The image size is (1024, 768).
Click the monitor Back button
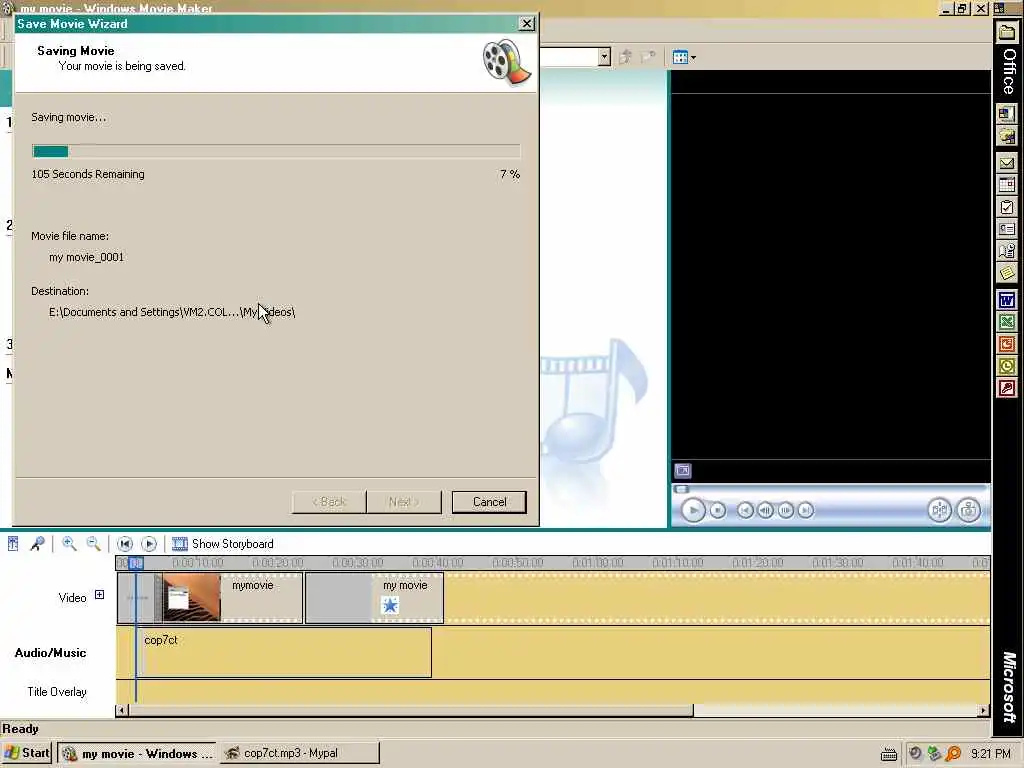pos(745,510)
